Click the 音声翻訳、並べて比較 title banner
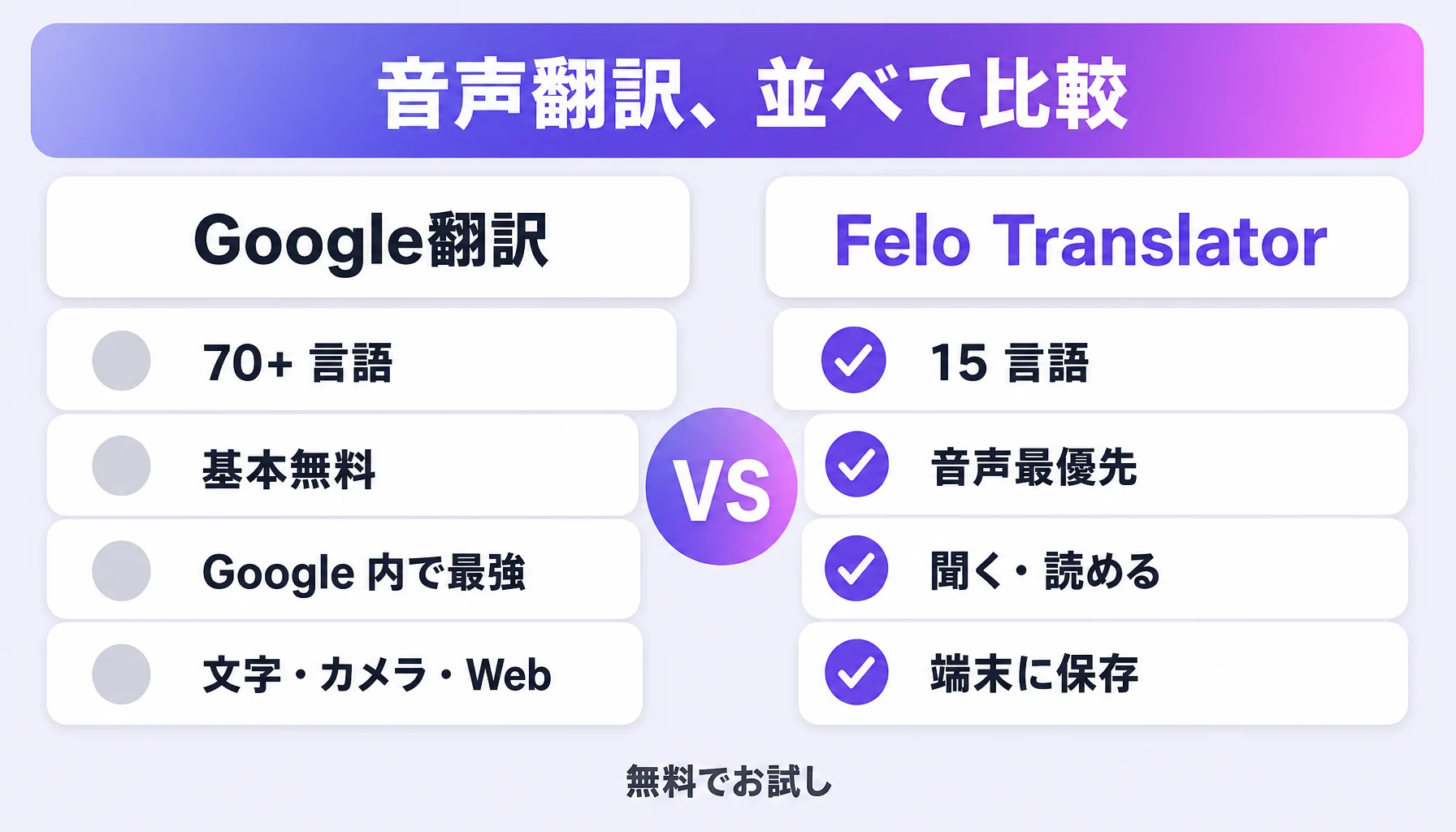1456x832 pixels. [727, 90]
